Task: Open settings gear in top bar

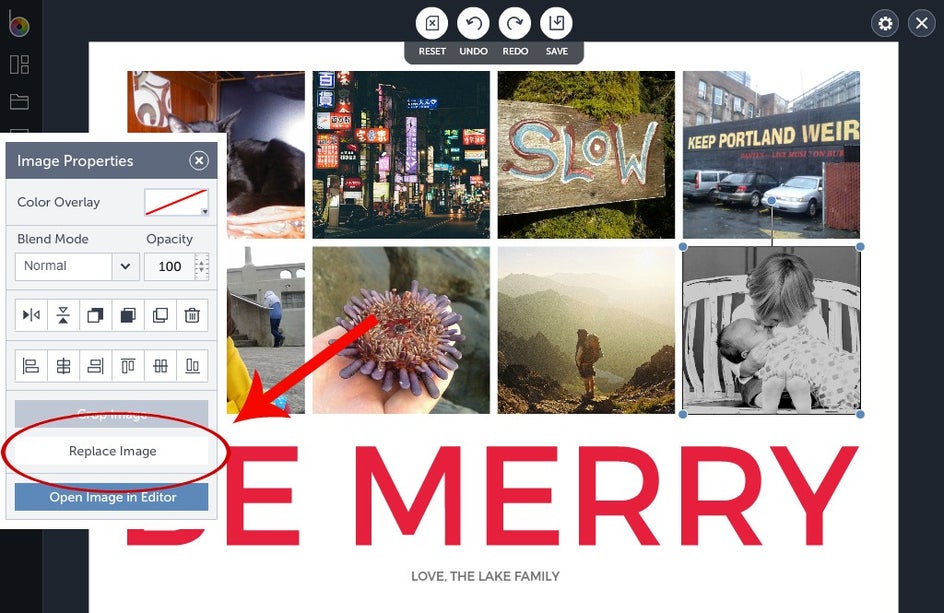Action: click(x=885, y=23)
